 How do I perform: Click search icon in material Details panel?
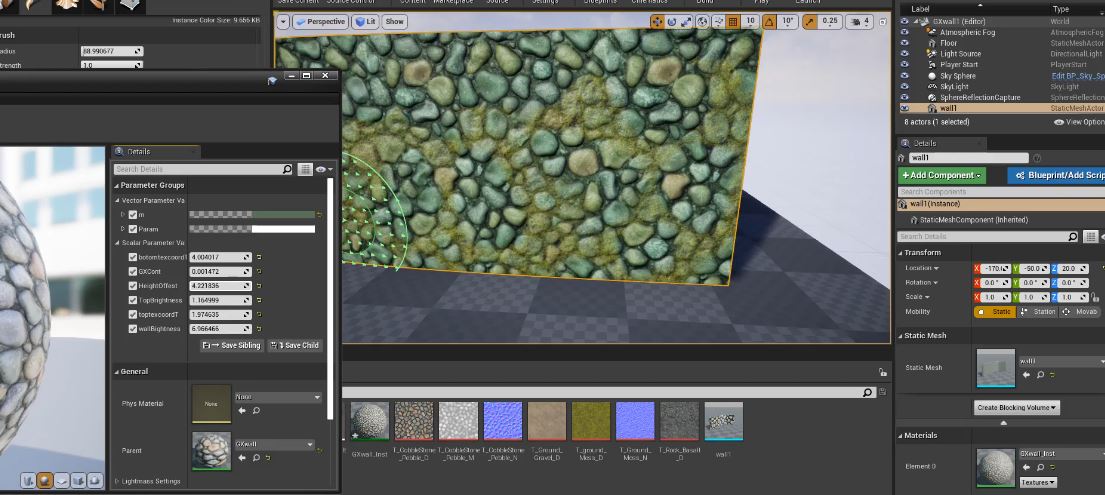288,170
